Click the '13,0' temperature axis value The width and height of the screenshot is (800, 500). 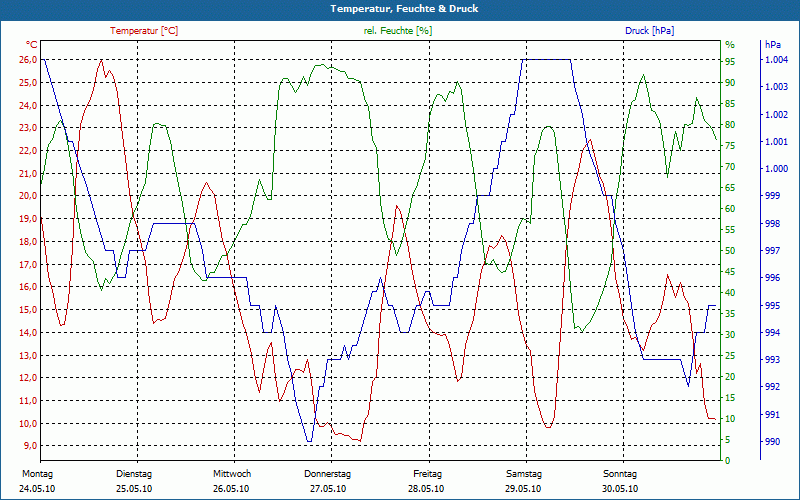coord(28,356)
